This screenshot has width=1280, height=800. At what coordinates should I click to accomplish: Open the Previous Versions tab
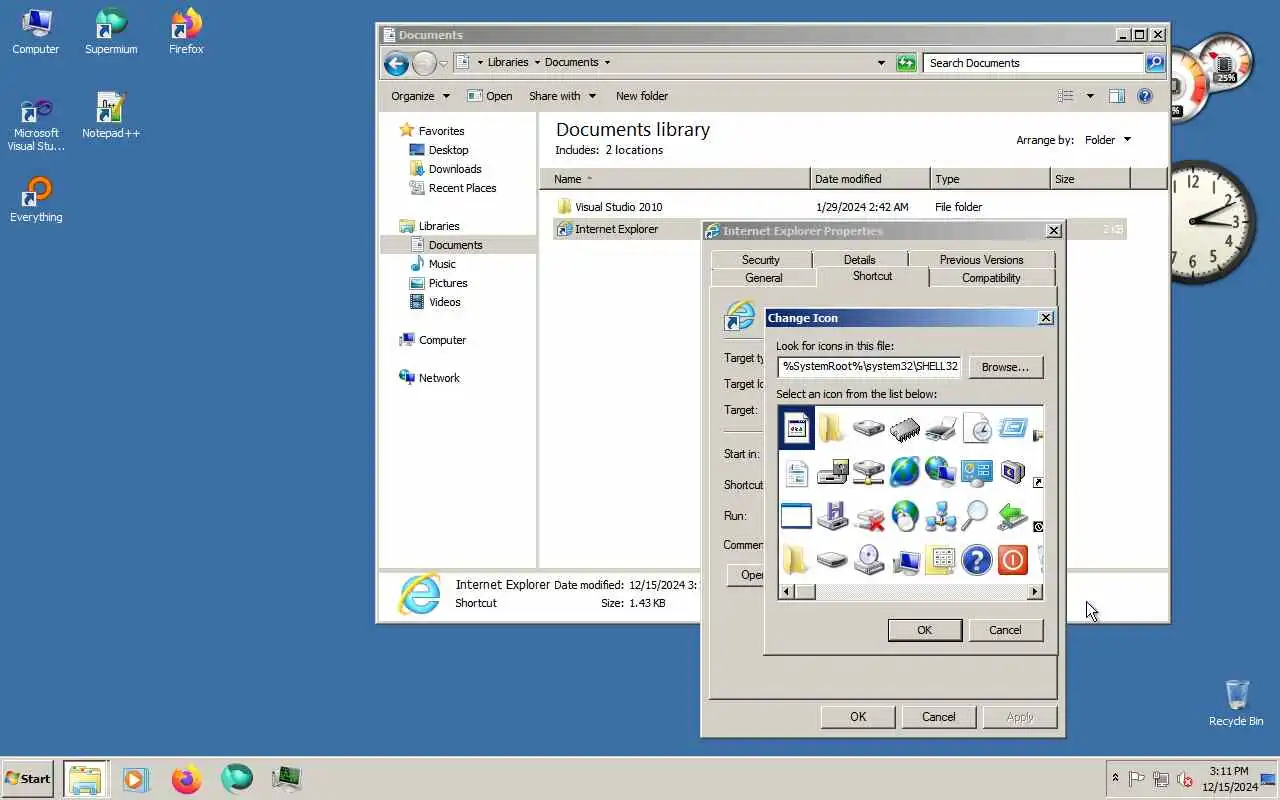[981, 259]
